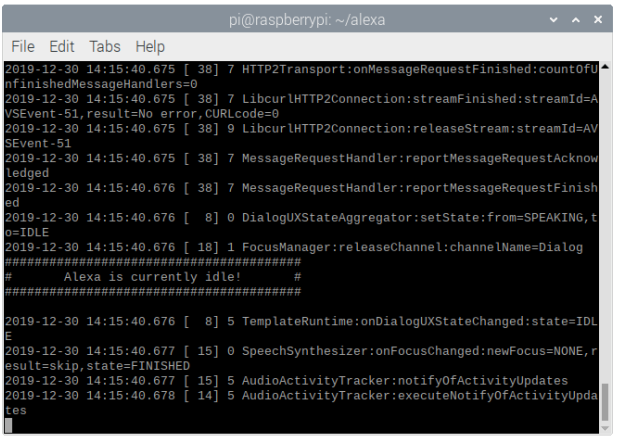Click the scrollbar down arrow
The width and height of the screenshot is (618, 439).
point(605,429)
